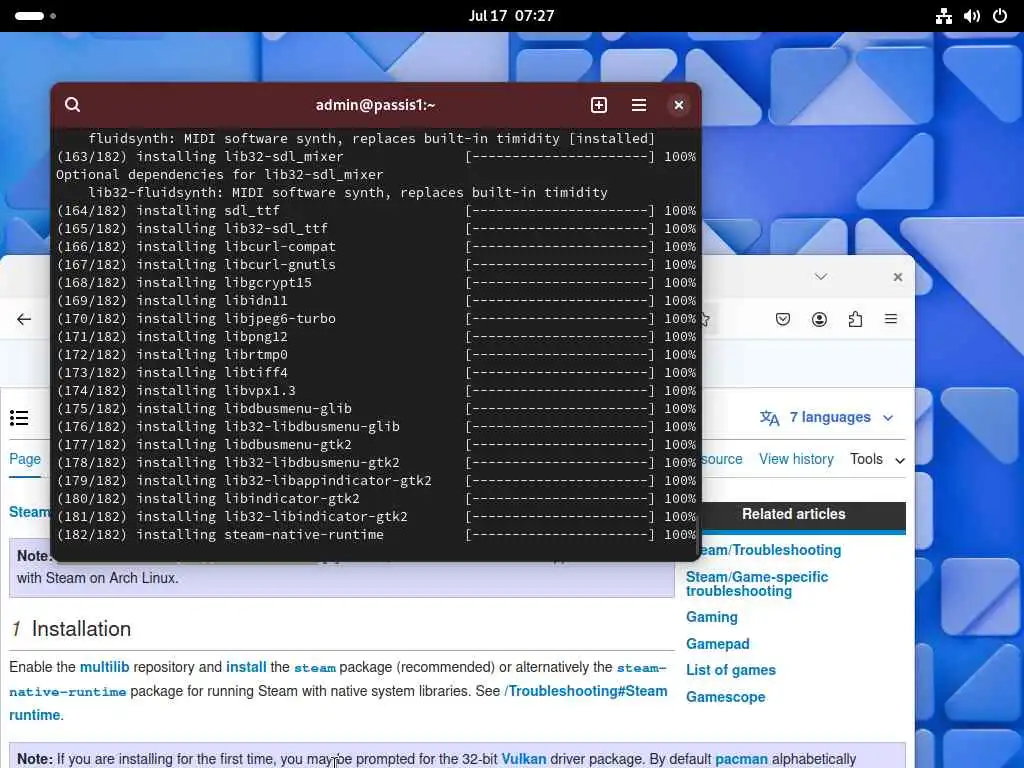Image resolution: width=1024 pixels, height=768 pixels.
Task: Click the Installation section heading
Action: [x=81, y=628]
